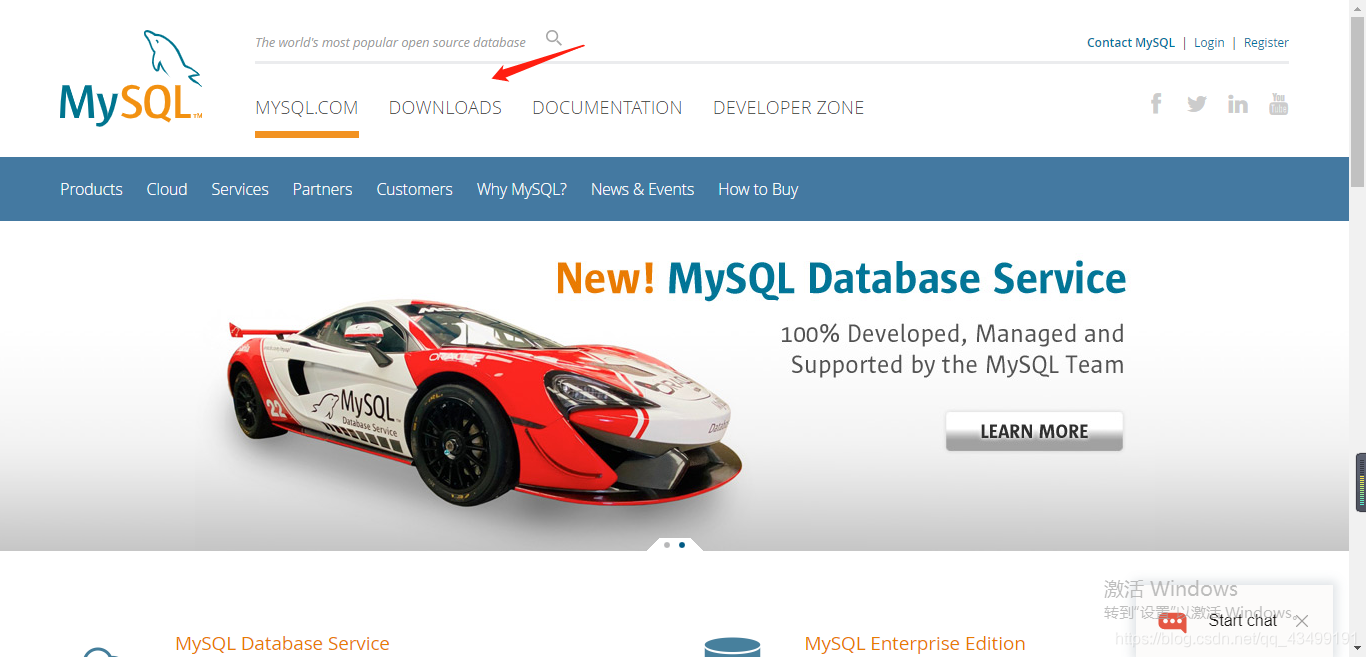Screen dimensions: 1366x657
Task: Click the LEARN MORE button
Action: click(1034, 431)
